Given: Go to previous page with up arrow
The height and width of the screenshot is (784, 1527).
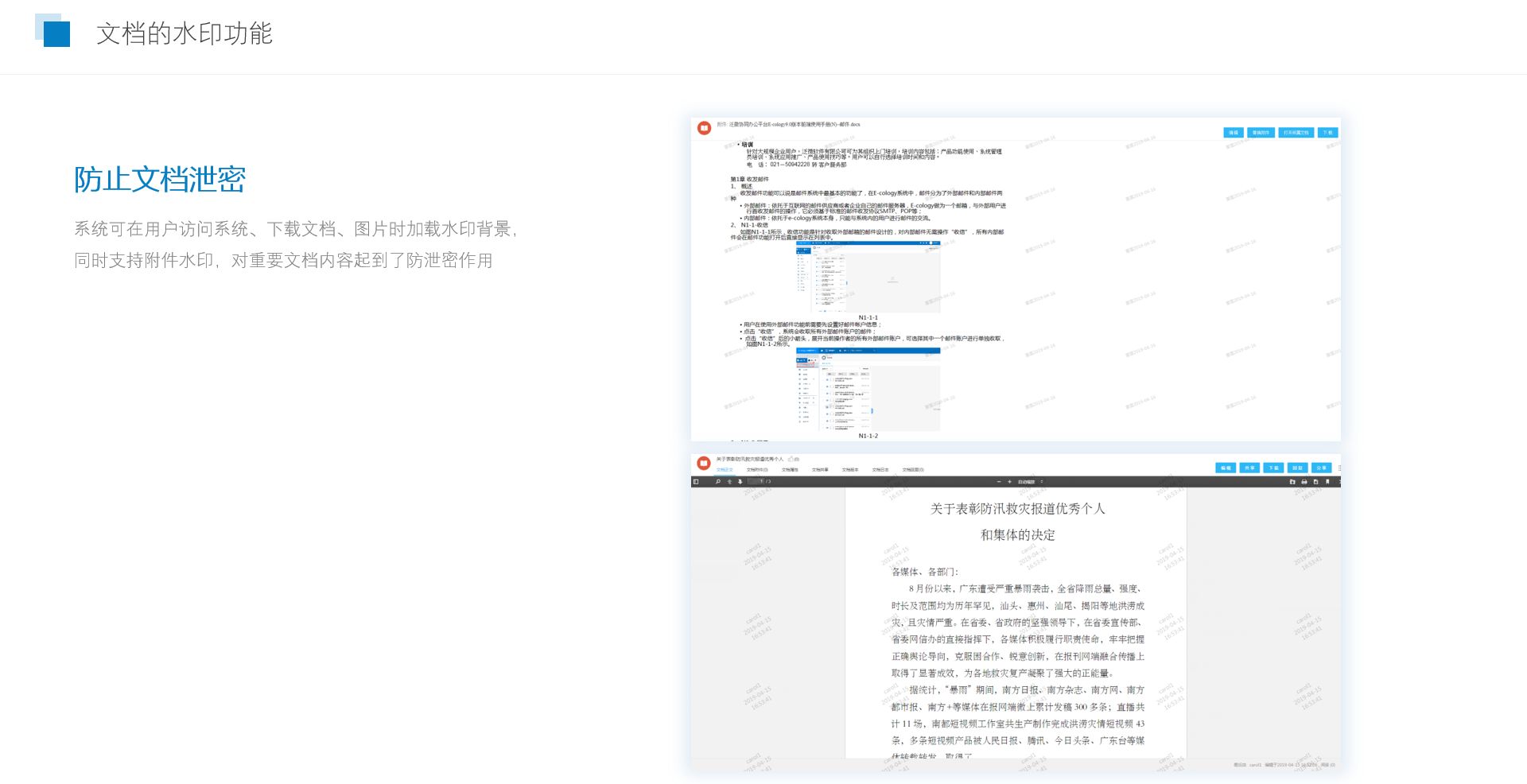Looking at the screenshot, I should pyautogui.click(x=729, y=482).
